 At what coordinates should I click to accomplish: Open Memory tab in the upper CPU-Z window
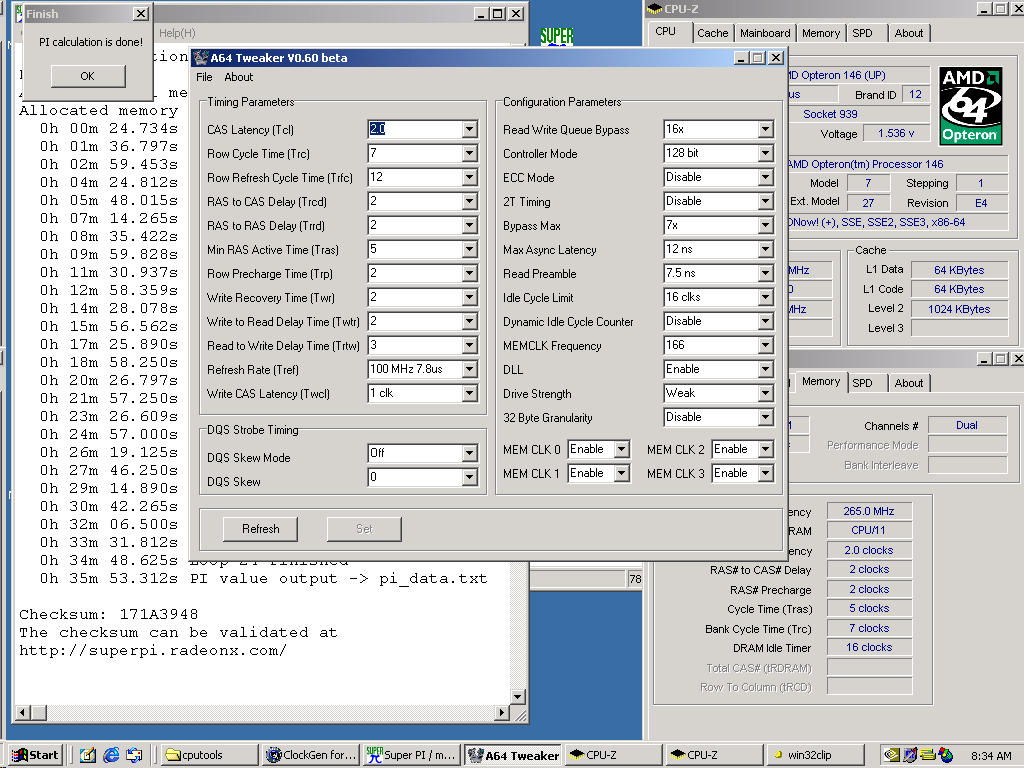click(x=821, y=33)
